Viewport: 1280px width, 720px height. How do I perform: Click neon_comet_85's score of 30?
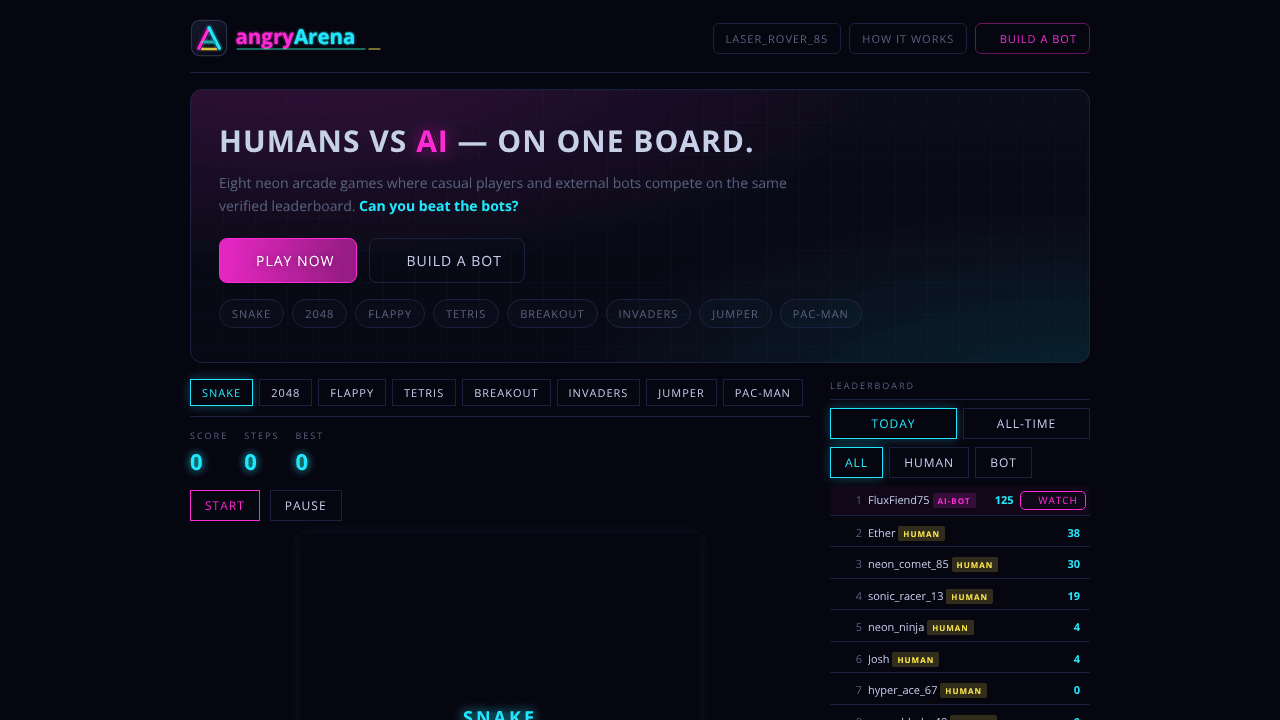click(x=1073, y=564)
